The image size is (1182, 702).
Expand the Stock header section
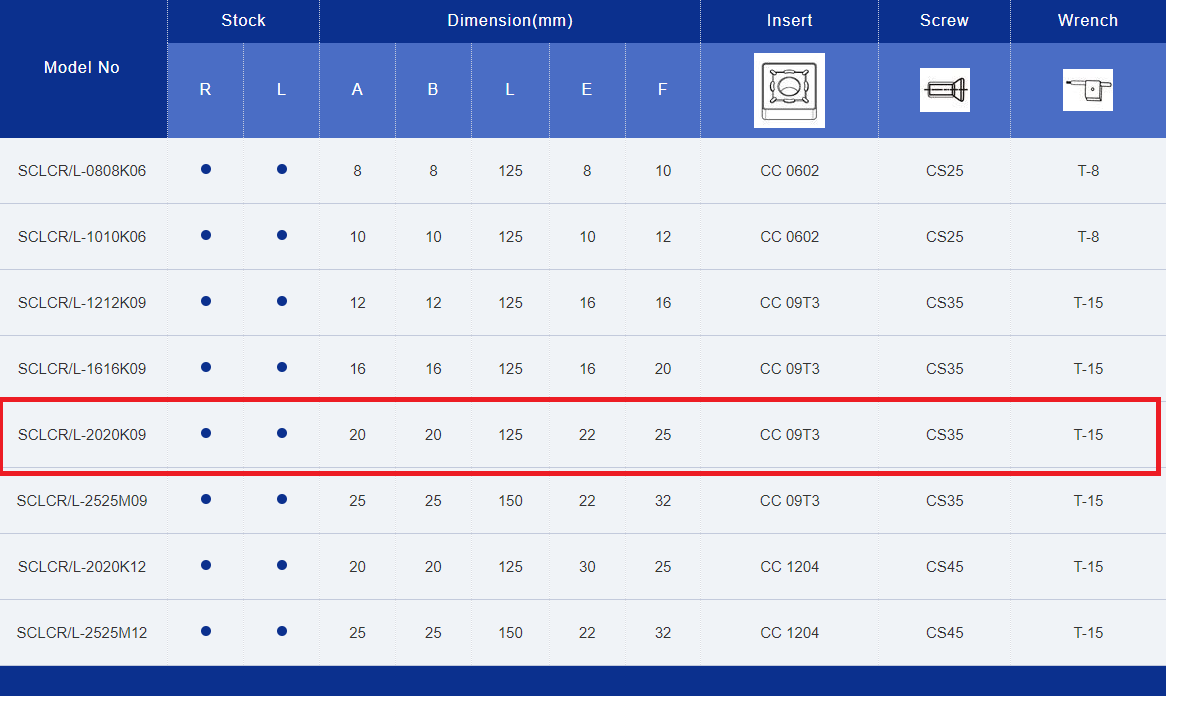(x=243, y=20)
